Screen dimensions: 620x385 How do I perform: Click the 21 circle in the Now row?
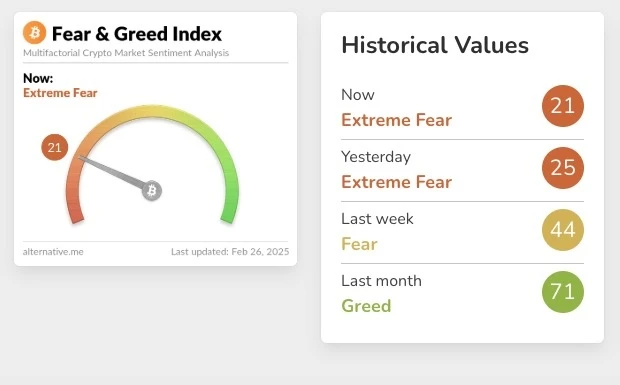[x=563, y=106]
